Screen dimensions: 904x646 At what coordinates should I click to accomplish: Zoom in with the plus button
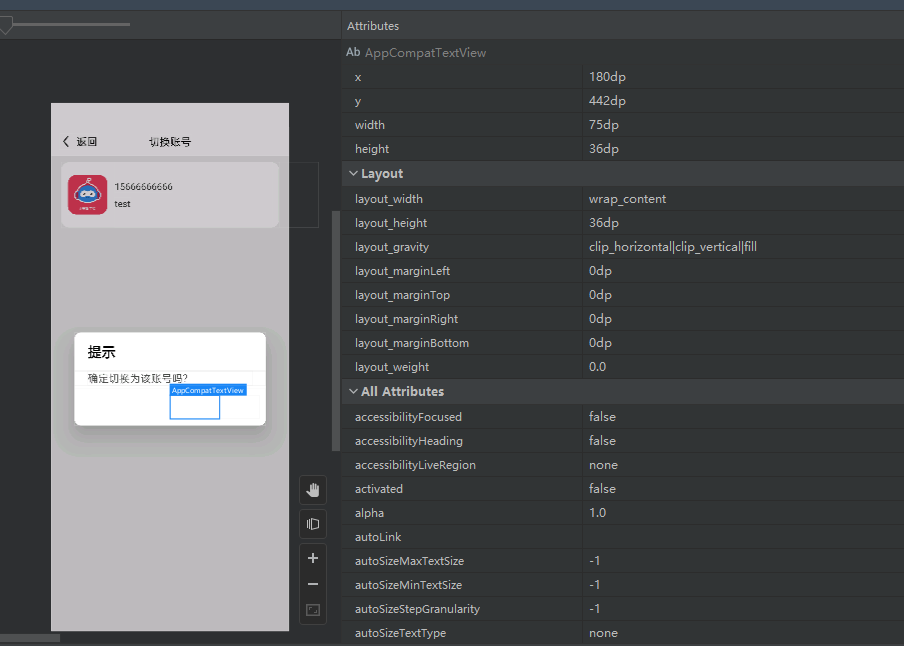point(313,558)
